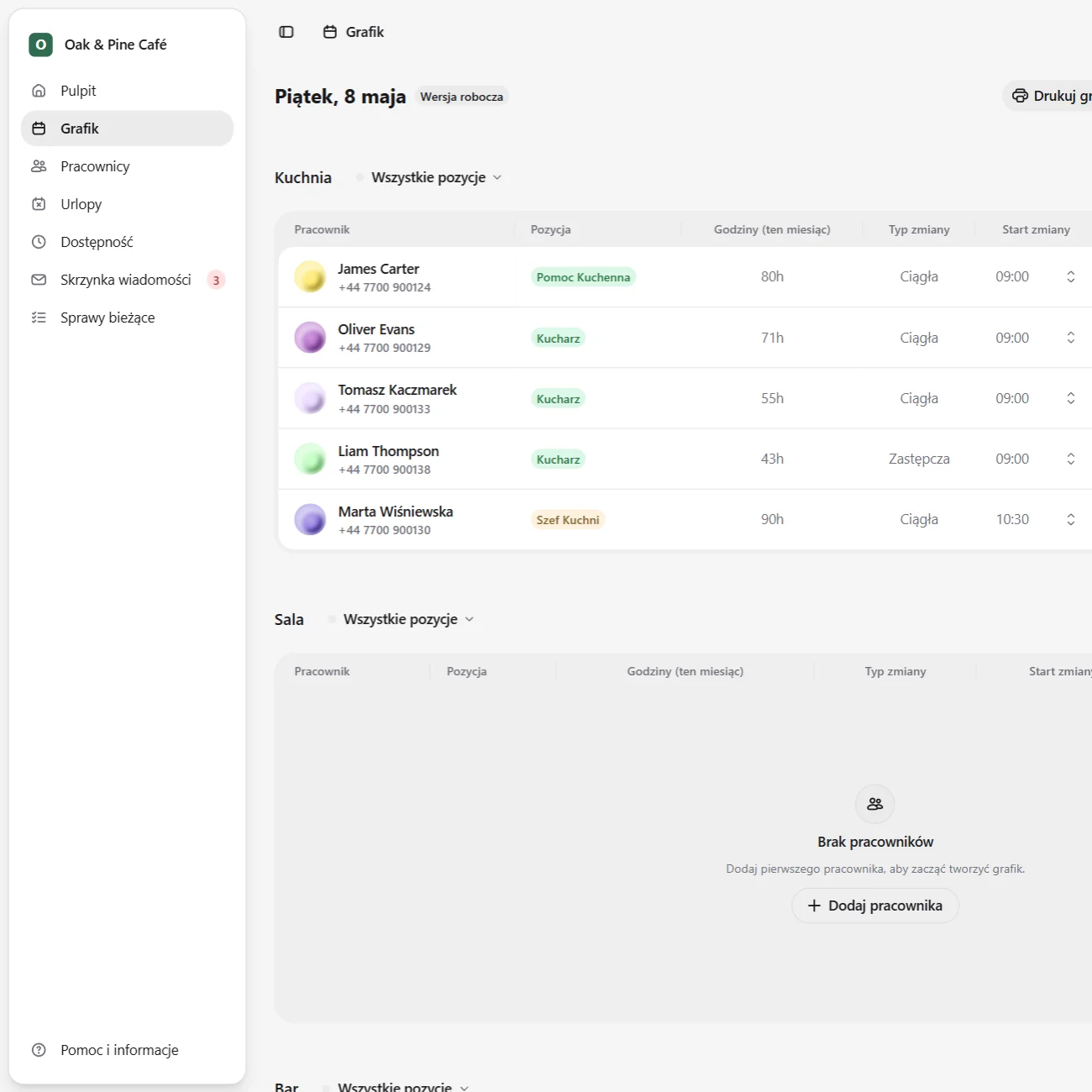Expand Bar Wszystkie pozycje filter

pos(396,1086)
